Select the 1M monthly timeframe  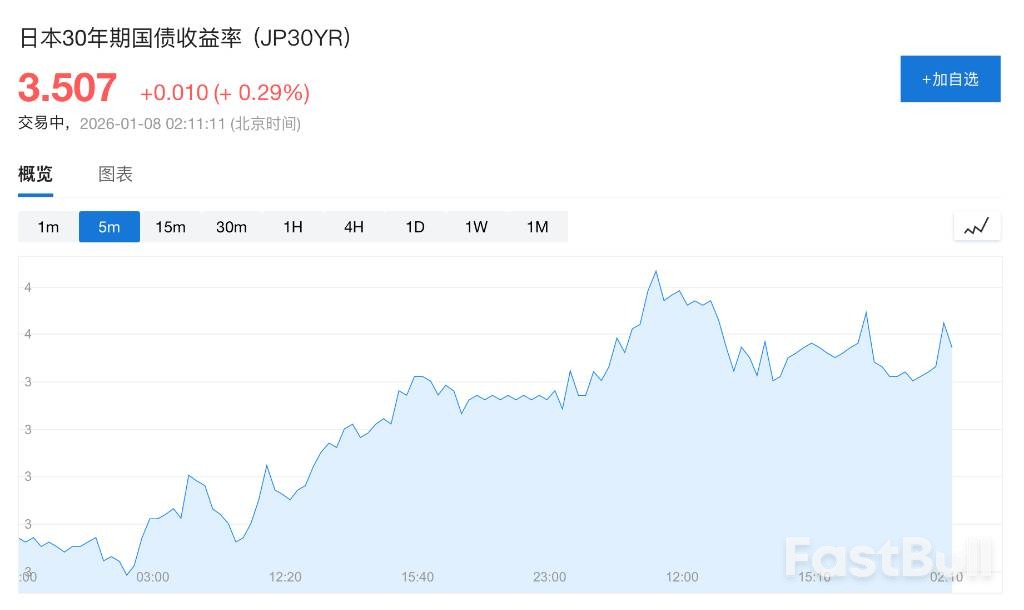point(537,227)
